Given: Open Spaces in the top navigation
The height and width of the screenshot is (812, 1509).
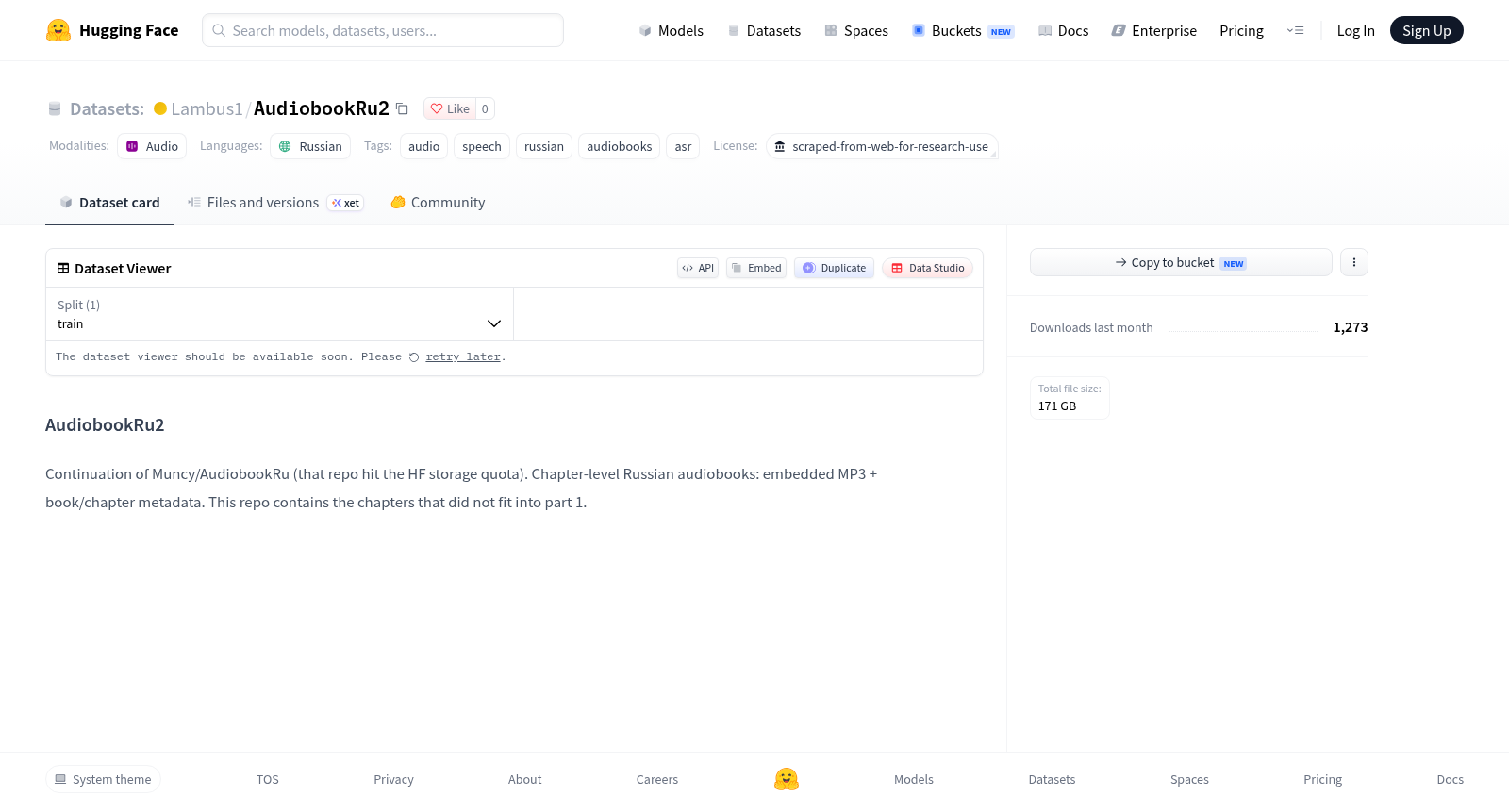Looking at the screenshot, I should coord(856,30).
